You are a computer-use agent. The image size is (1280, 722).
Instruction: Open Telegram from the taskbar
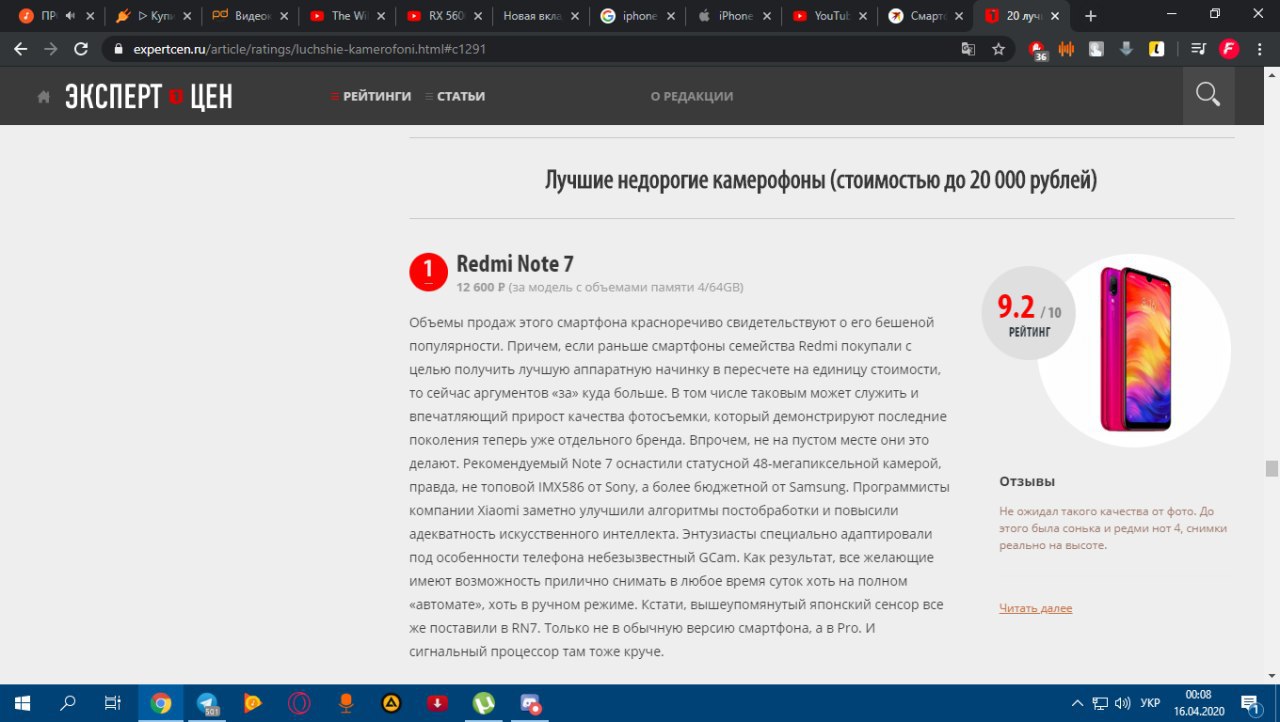[207, 703]
